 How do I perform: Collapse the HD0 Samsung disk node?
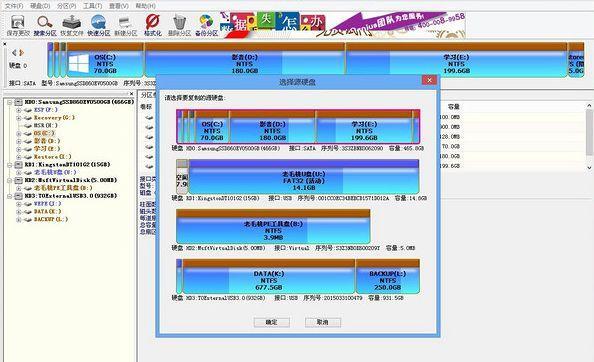click(9, 102)
